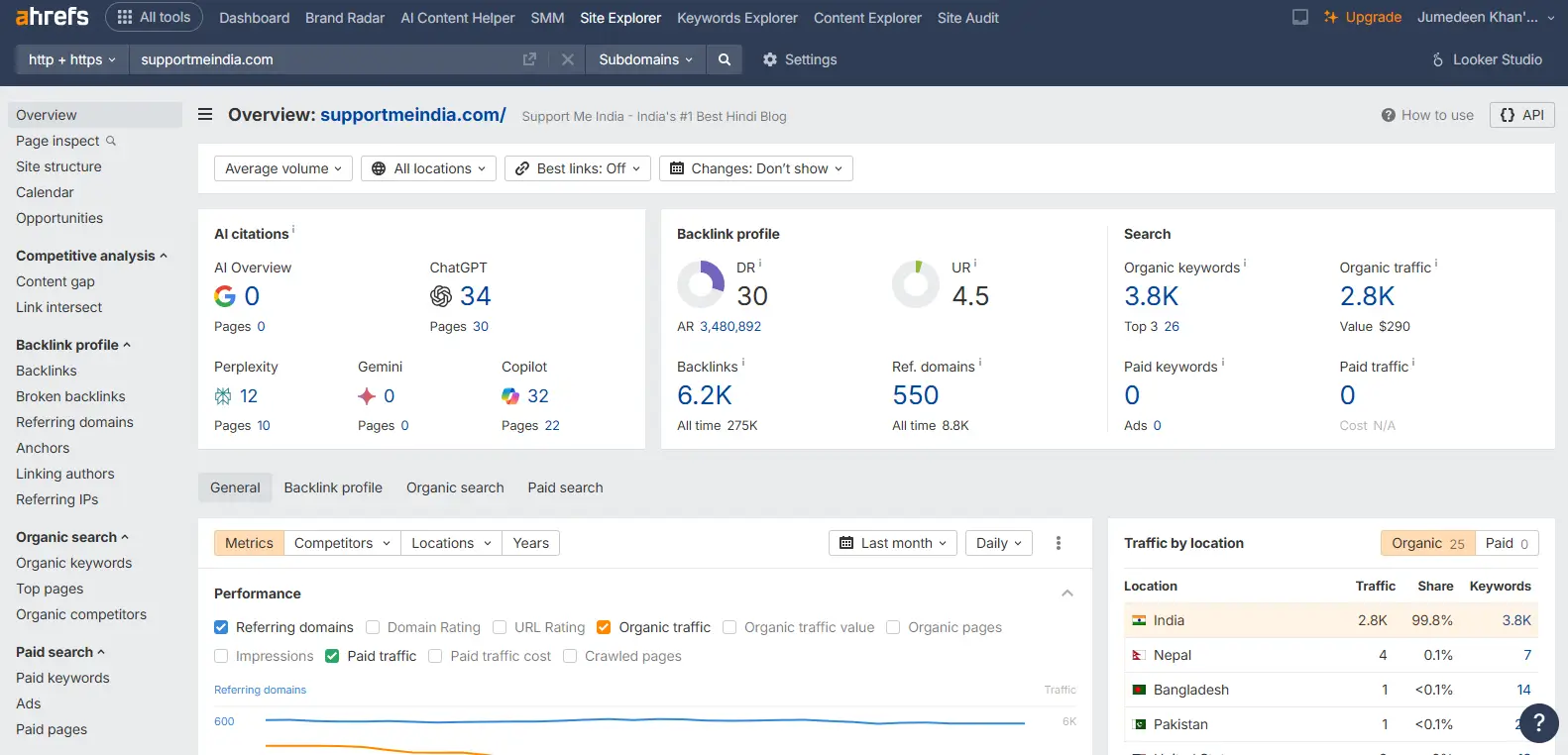Enable Impressions checkbox

[221, 656]
